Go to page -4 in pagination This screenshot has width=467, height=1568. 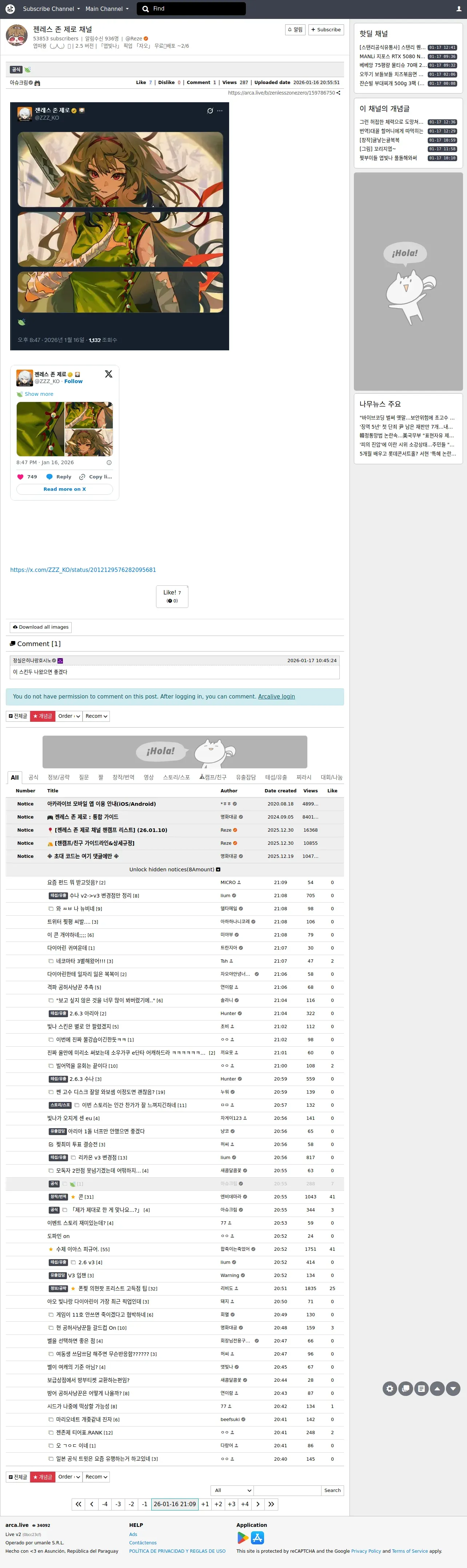[x=105, y=1504]
